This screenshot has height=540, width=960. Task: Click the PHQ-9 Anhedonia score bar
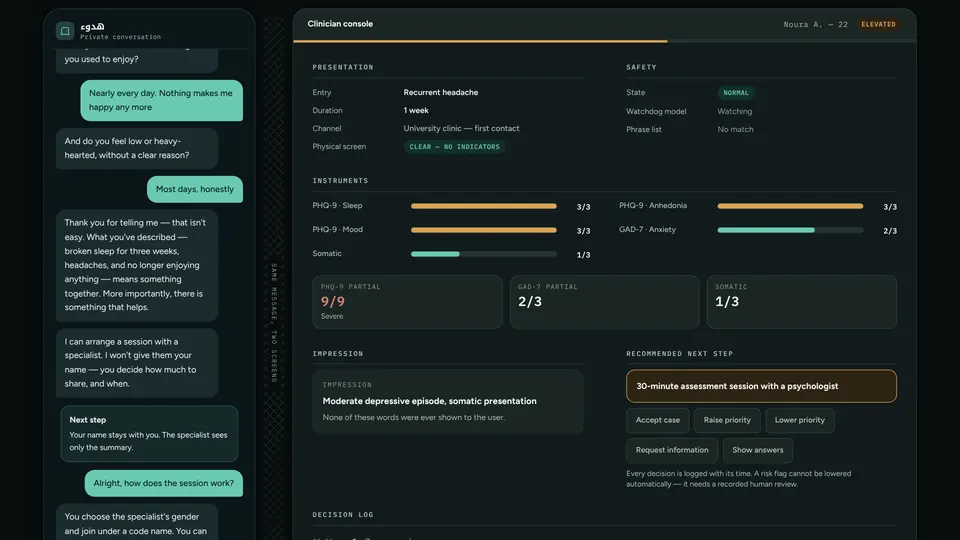click(790, 206)
